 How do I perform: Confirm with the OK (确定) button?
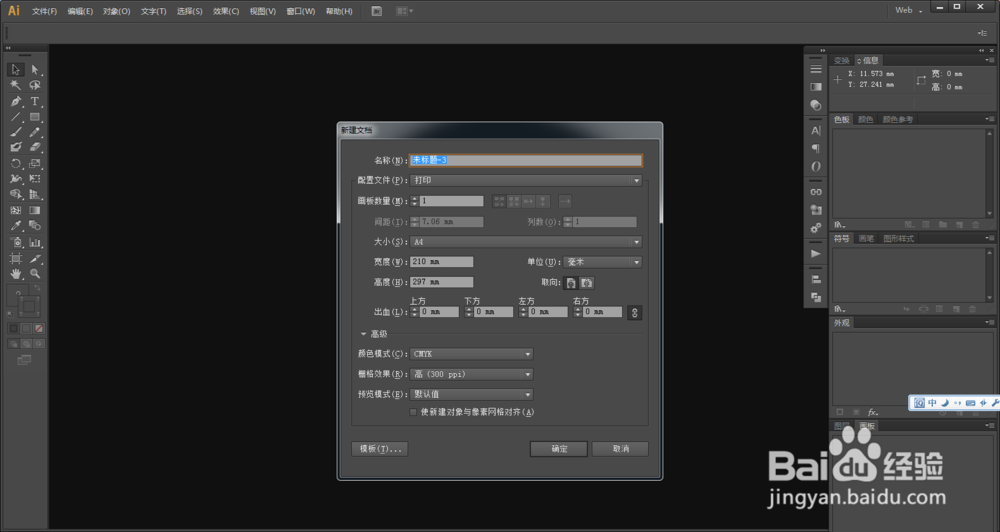click(559, 449)
